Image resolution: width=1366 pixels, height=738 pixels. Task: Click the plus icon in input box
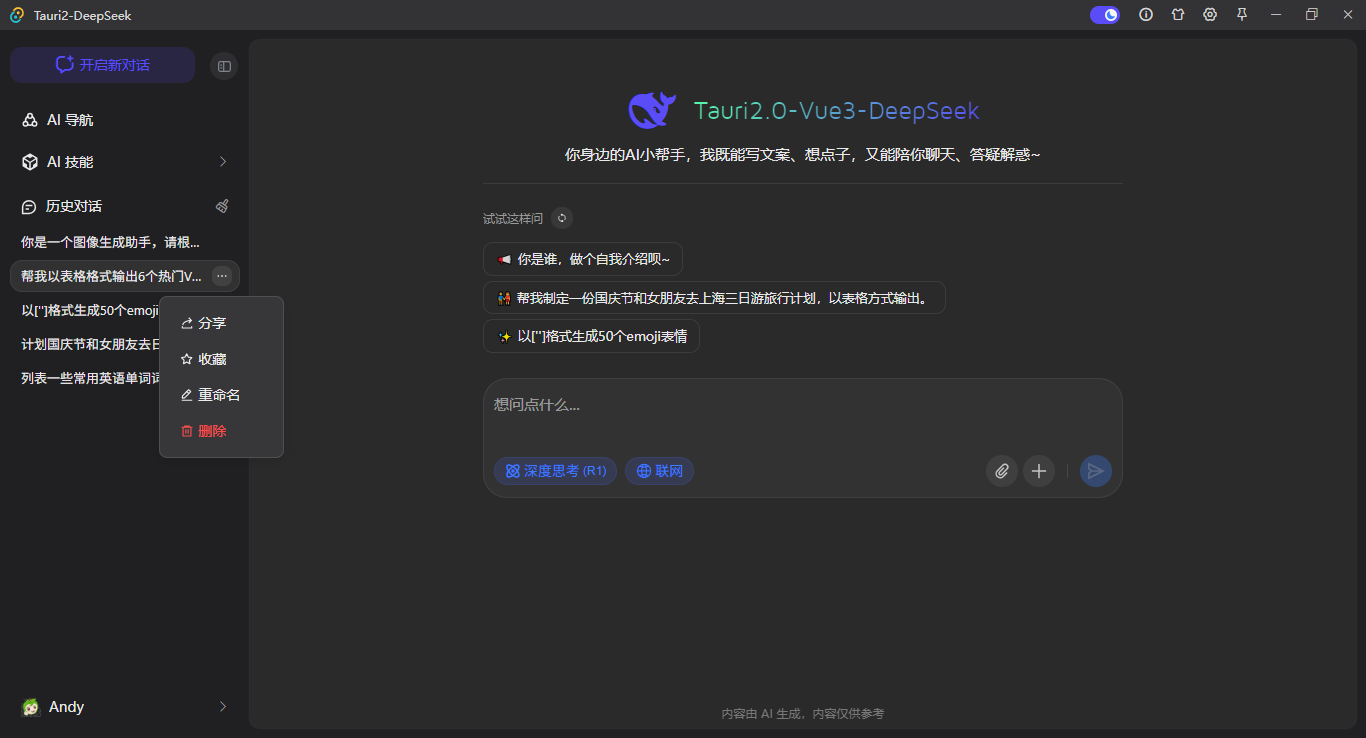[x=1039, y=471]
